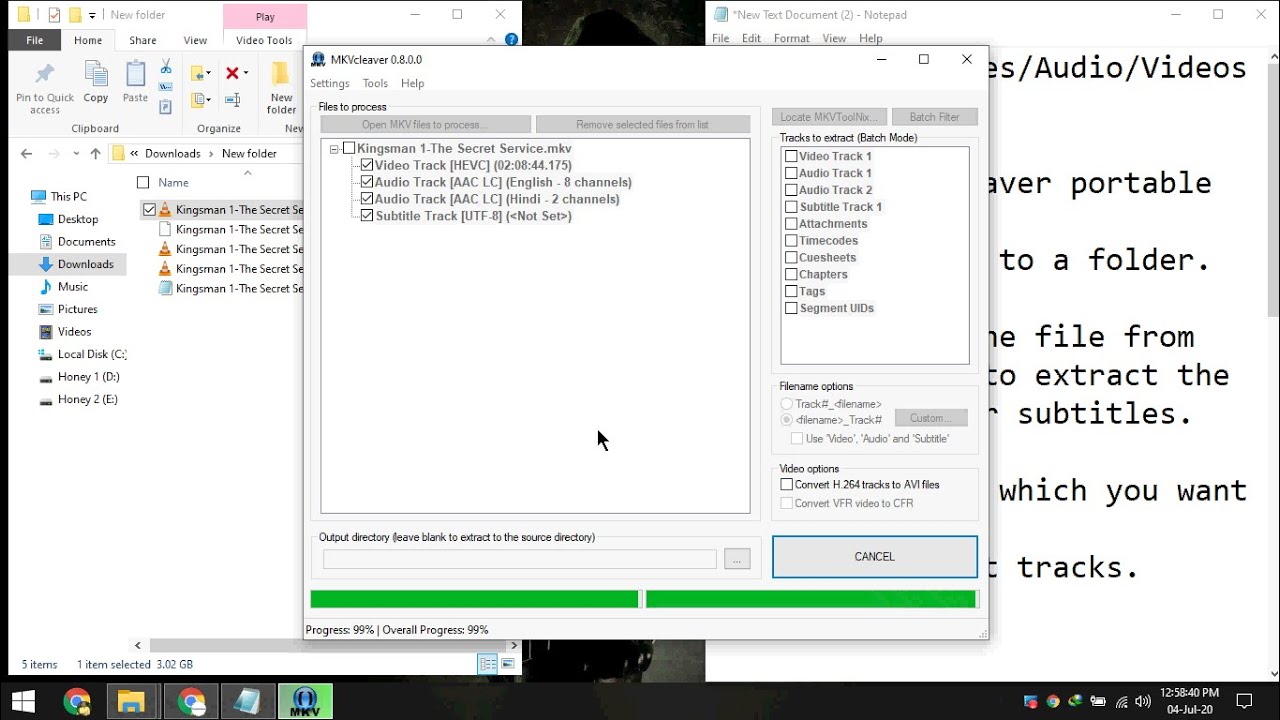Collapse the Kingsman mkv tree node
The image size is (1280, 720).
tap(334, 149)
